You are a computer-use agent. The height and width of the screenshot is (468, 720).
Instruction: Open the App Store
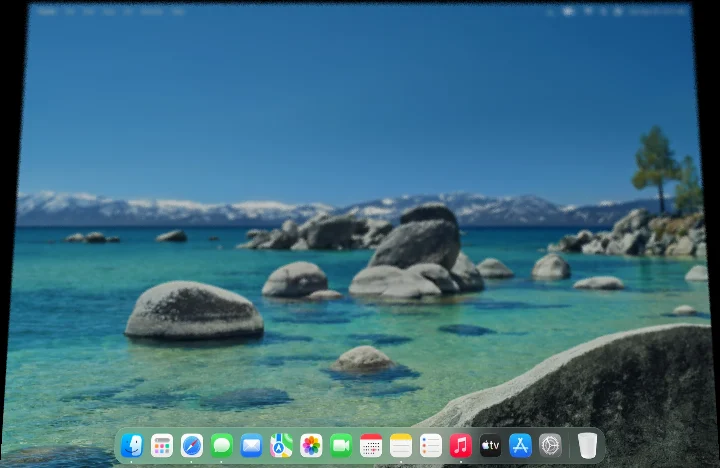click(520, 445)
